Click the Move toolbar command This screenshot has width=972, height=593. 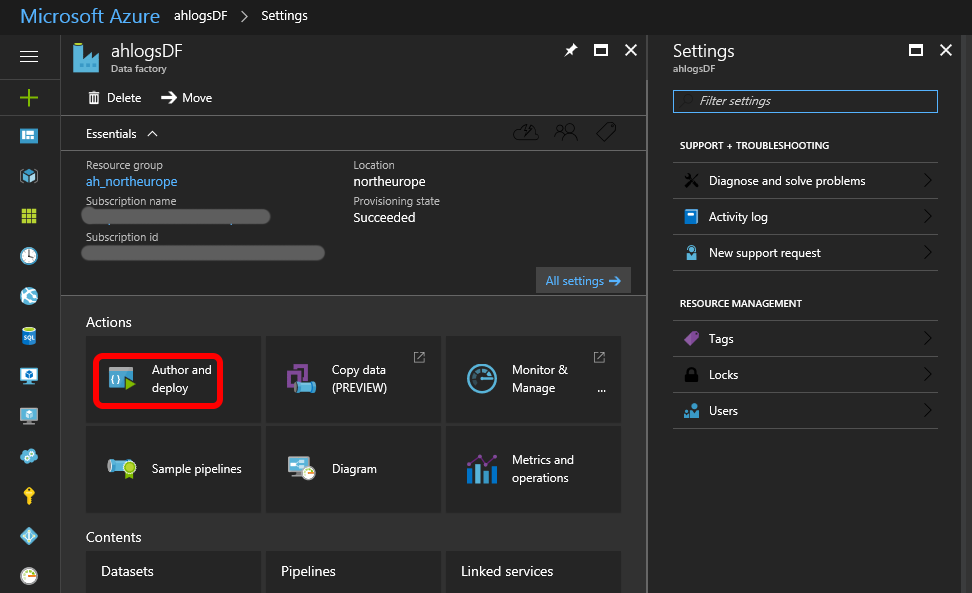[x=187, y=98]
